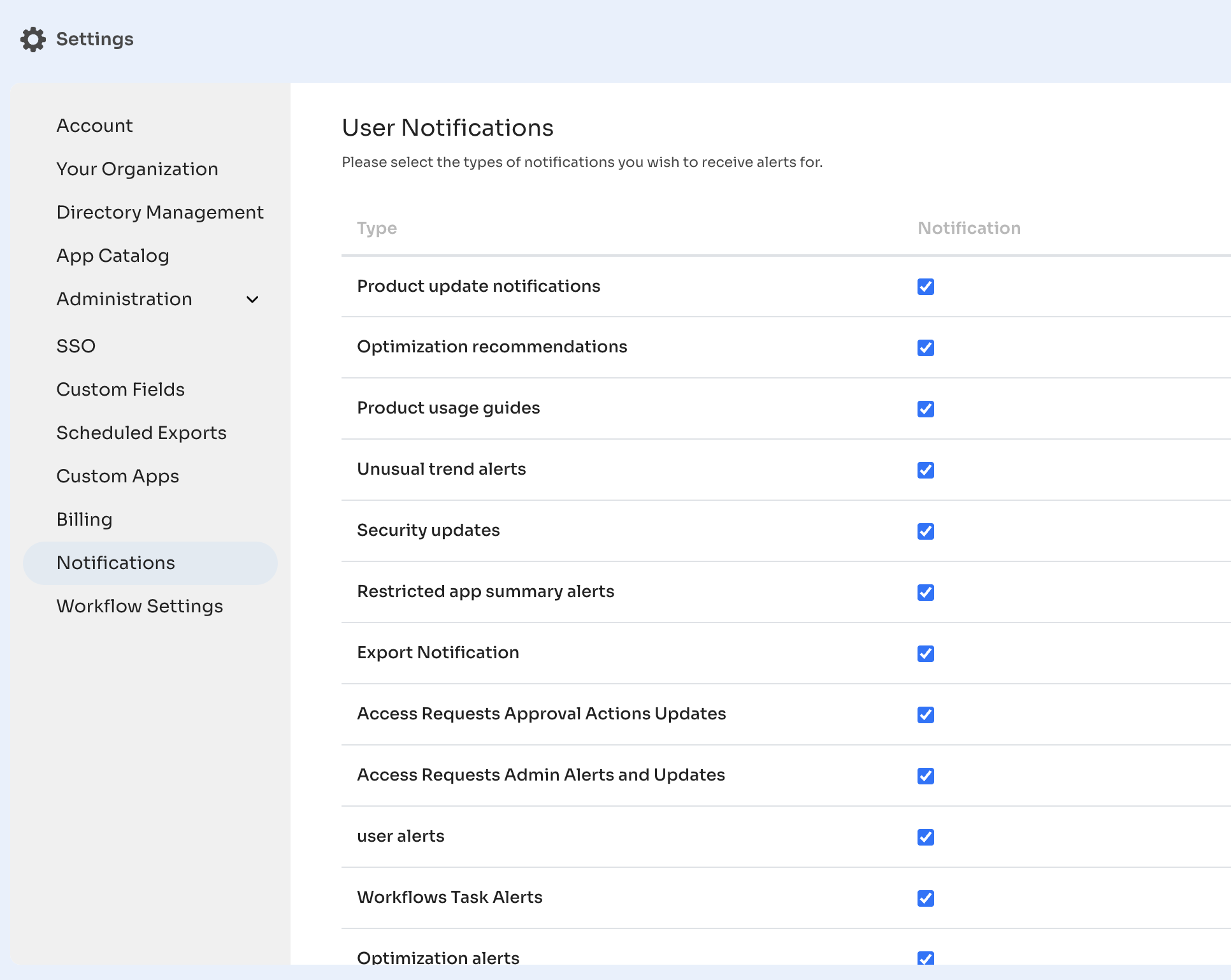Click the 'Export Notification' label
The image size is (1231, 980).
(438, 653)
